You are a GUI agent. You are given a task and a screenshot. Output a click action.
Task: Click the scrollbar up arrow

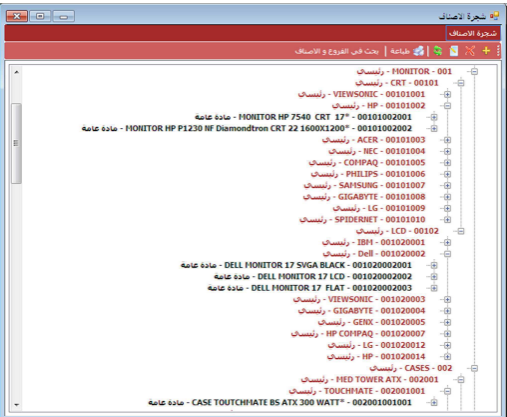(x=17, y=72)
